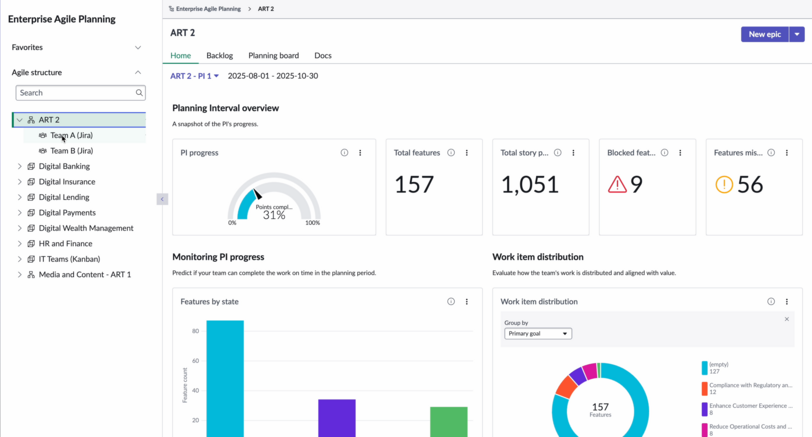Viewport: 812px width, 437px height.
Task: Click the ART 2 train icon in tree
Action: pyautogui.click(x=31, y=120)
